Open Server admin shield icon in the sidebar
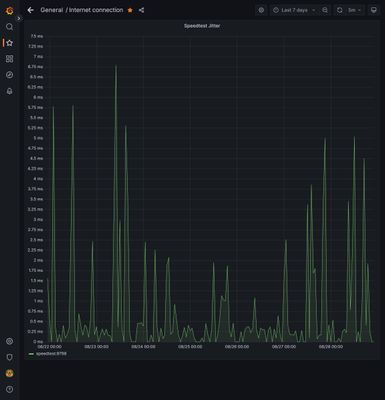 coord(9,357)
